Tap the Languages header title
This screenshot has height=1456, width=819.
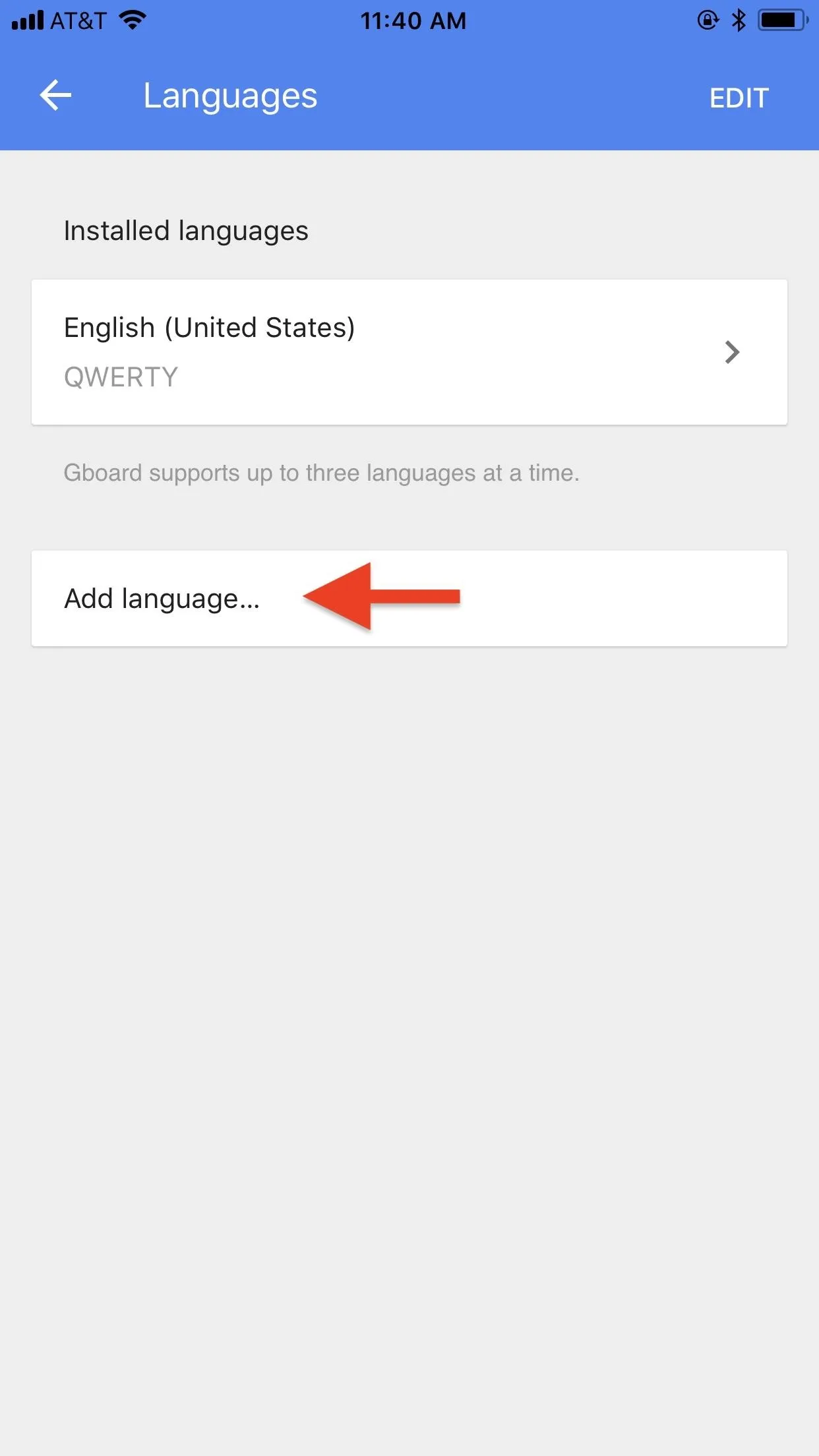click(230, 96)
